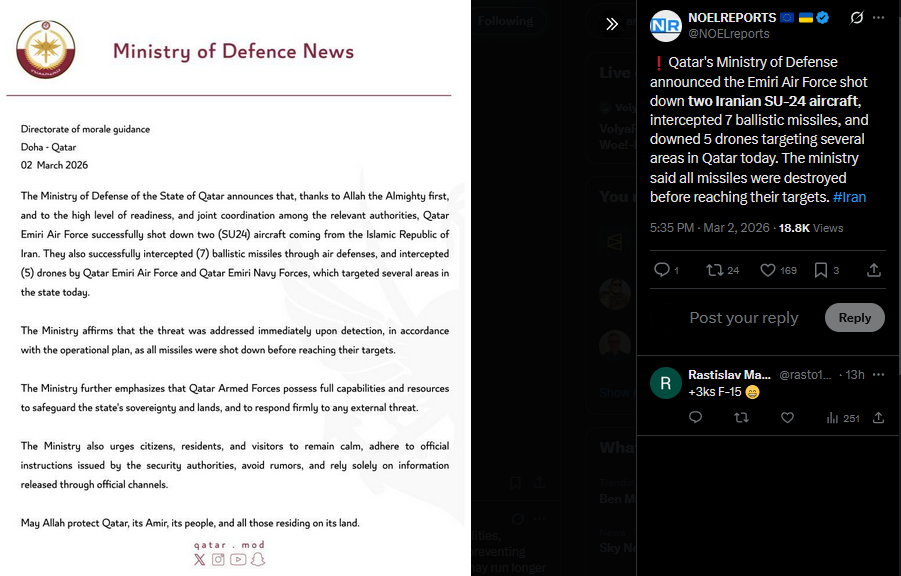Bookmark the NOELREPORTS post

click(x=821, y=270)
